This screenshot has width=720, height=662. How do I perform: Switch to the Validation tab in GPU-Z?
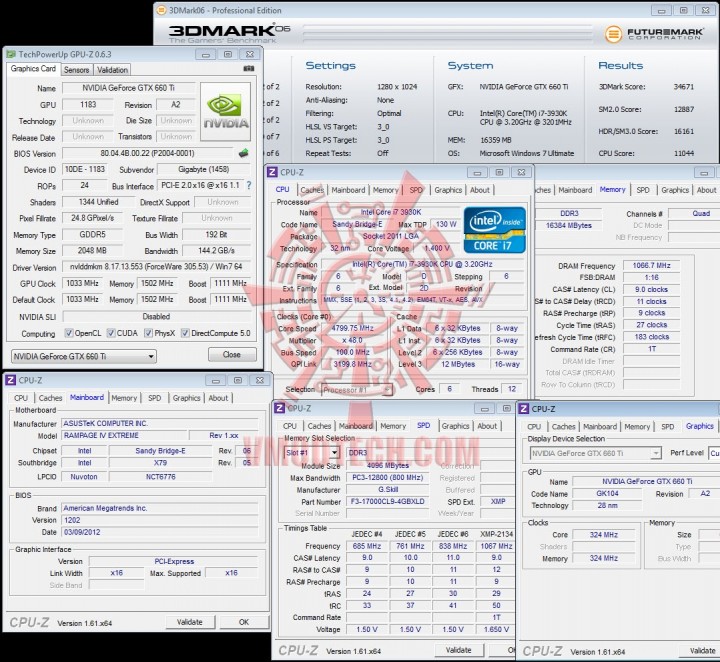pyautogui.click(x=112, y=70)
